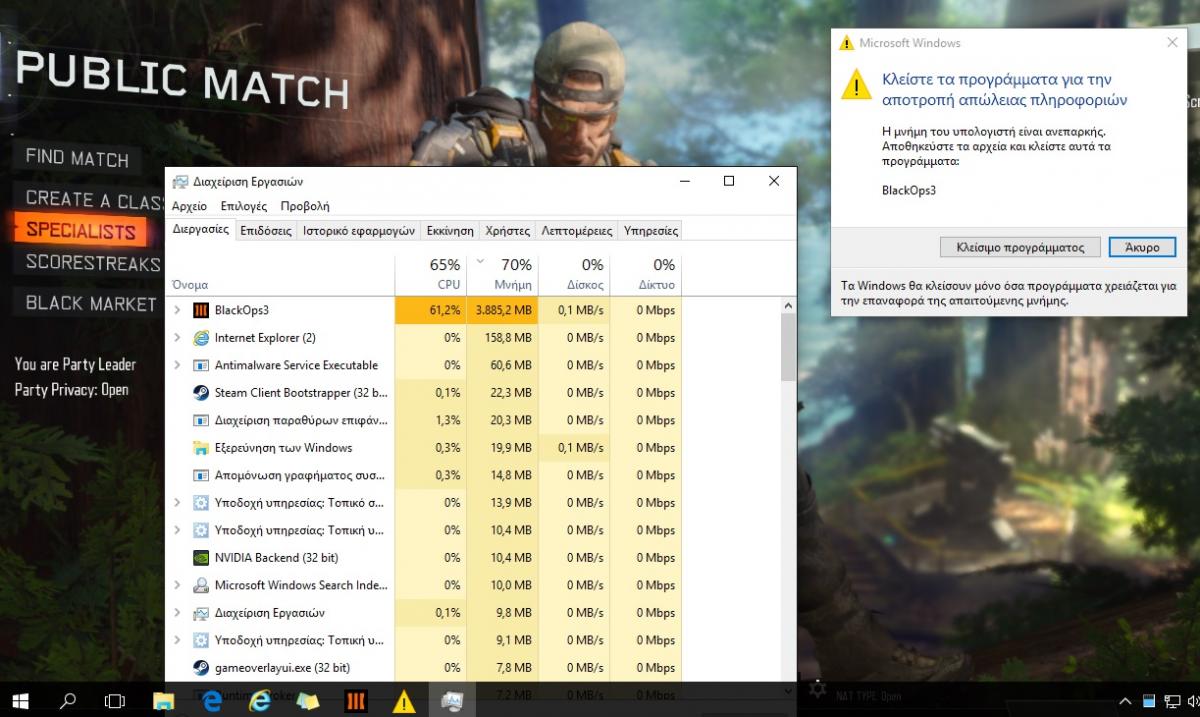Open the Προβολή menu
Viewport: 1200px width, 717px height.
(305, 206)
